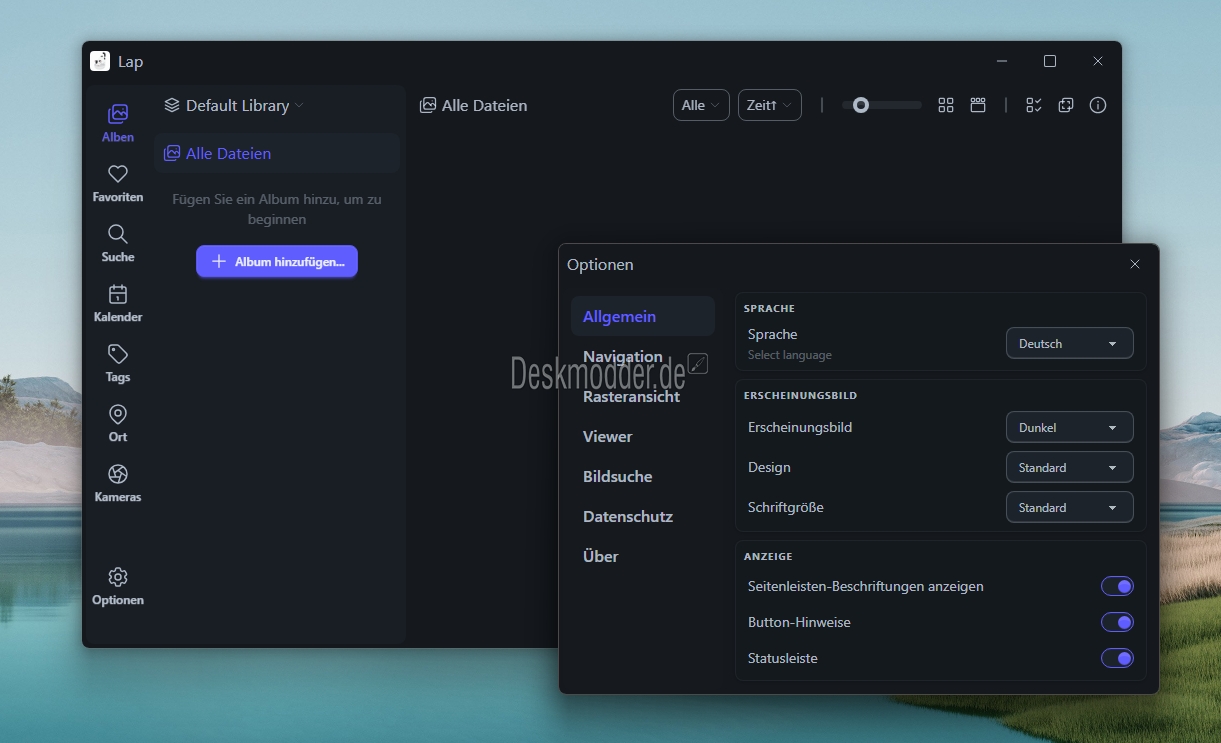The height and width of the screenshot is (743, 1221).
Task: Open the Kameras aperture icon
Action: pos(118,475)
